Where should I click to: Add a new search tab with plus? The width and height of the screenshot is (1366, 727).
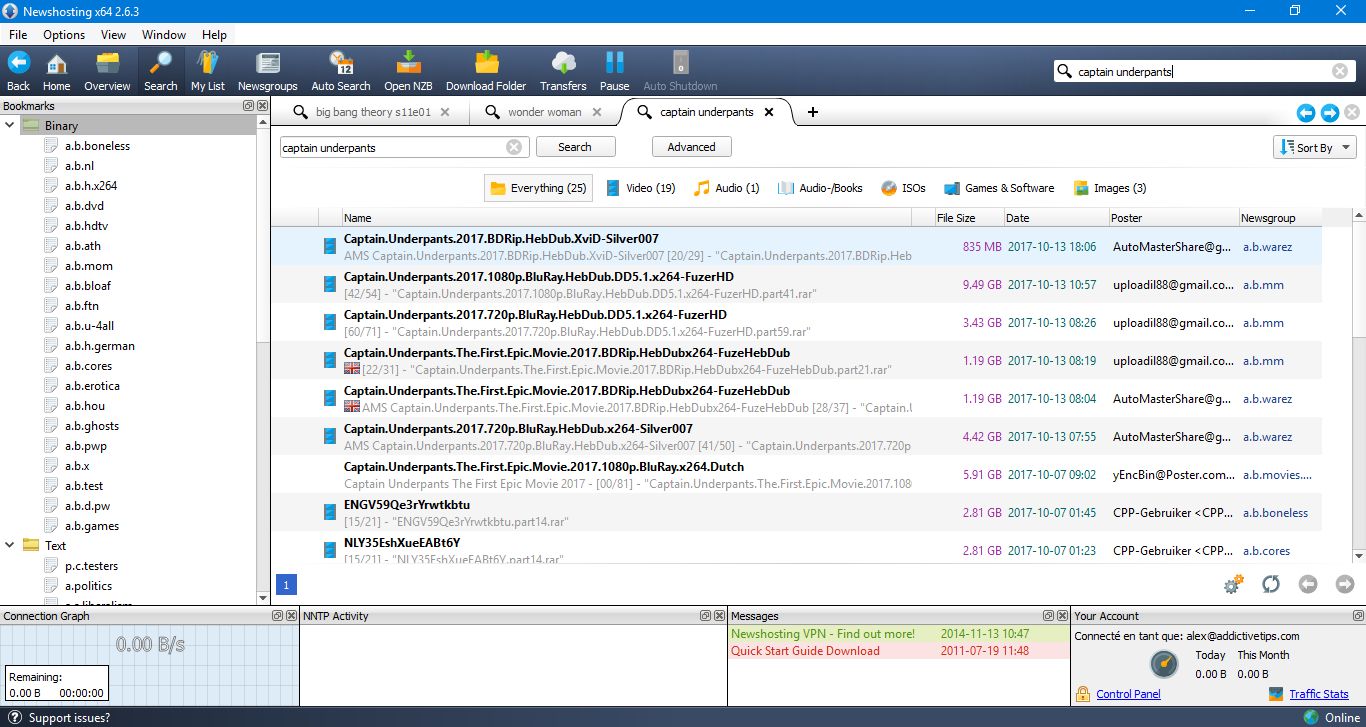pos(813,112)
